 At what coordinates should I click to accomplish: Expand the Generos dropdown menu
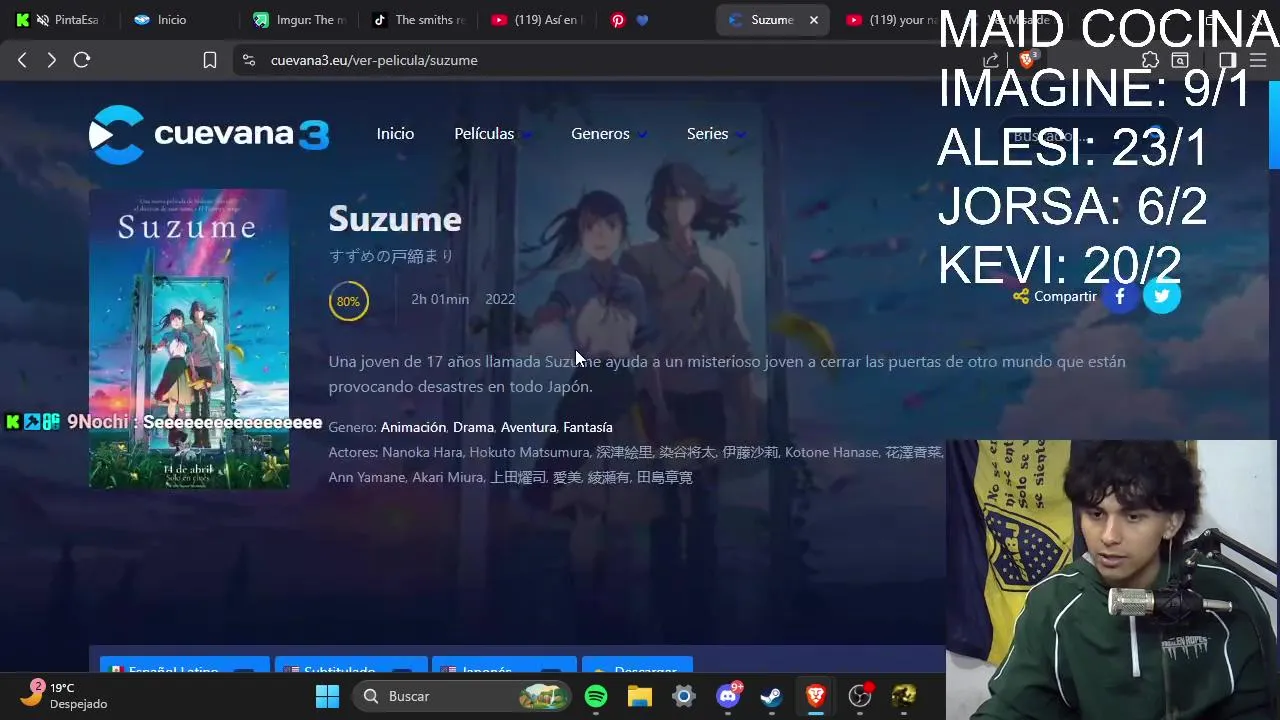[608, 133]
